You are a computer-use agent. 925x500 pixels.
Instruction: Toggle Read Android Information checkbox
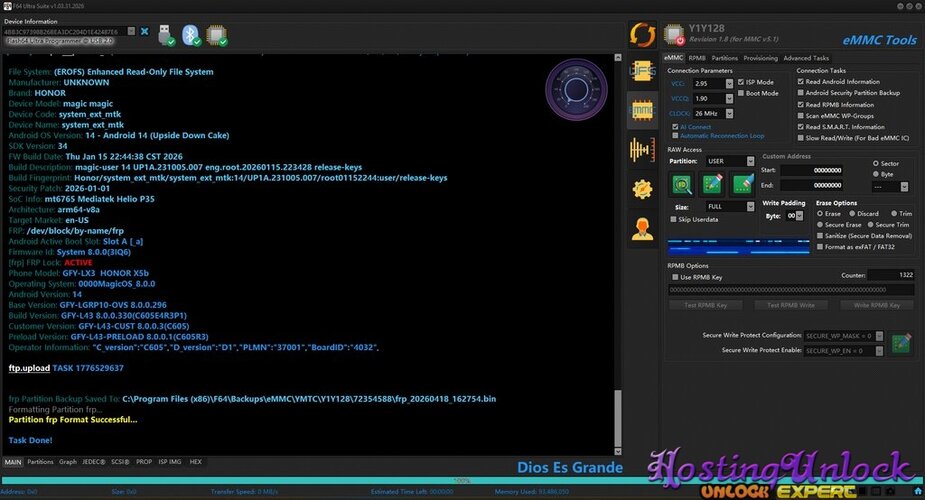(x=801, y=81)
